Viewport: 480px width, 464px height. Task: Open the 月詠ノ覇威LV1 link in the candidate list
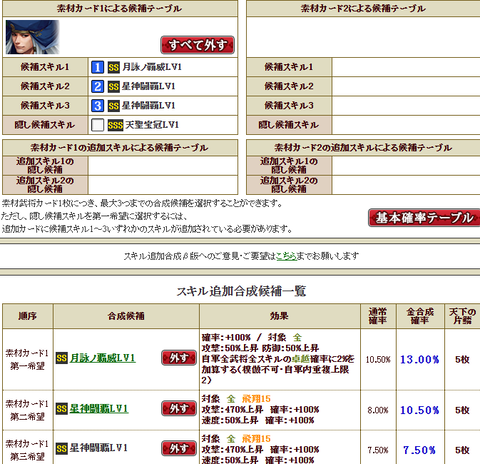[102, 358]
